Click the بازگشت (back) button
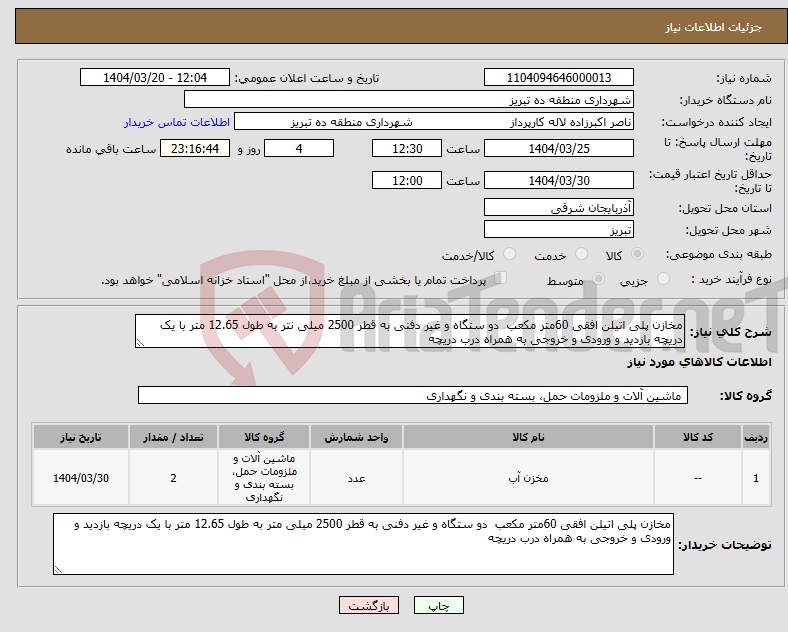The height and width of the screenshot is (632, 788). pyautogui.click(x=369, y=605)
